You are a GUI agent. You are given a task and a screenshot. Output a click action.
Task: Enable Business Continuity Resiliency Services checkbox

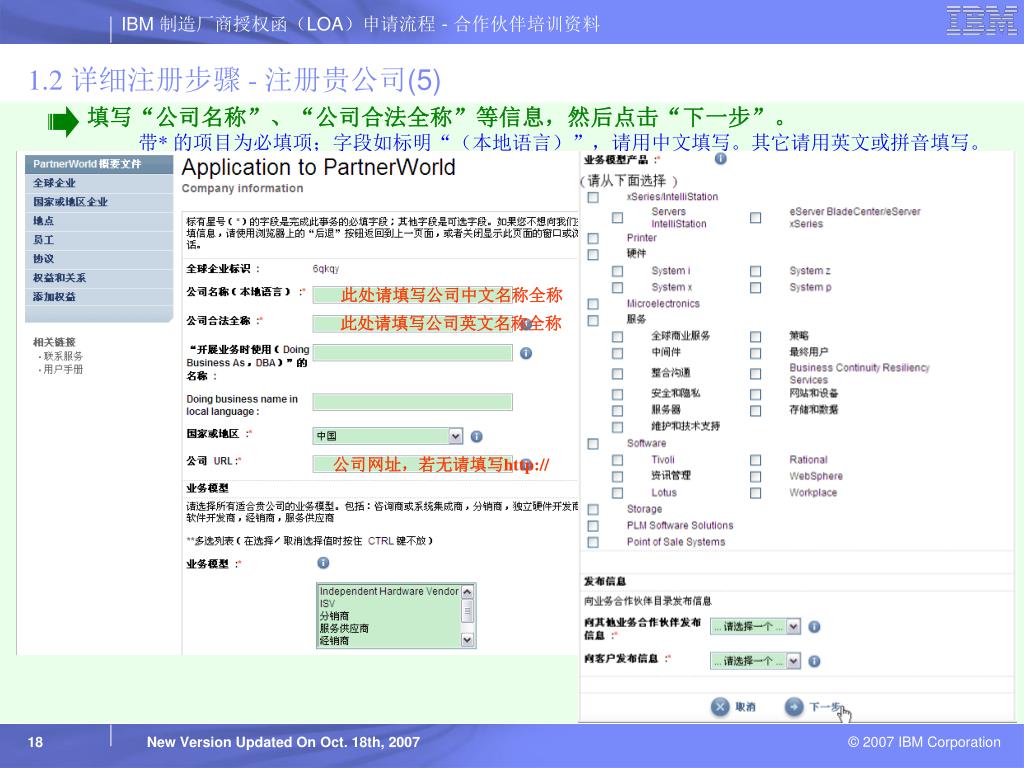coord(756,374)
